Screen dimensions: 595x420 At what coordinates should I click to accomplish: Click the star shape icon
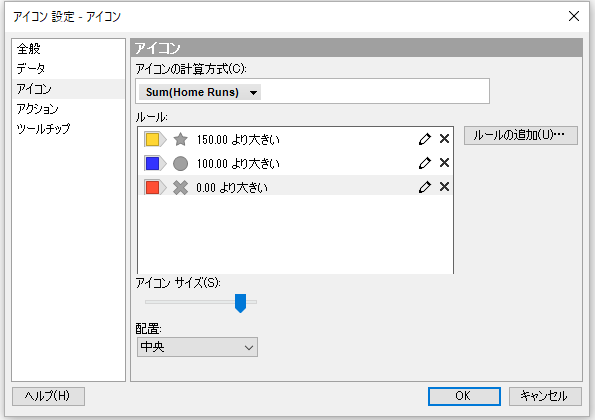tap(181, 140)
